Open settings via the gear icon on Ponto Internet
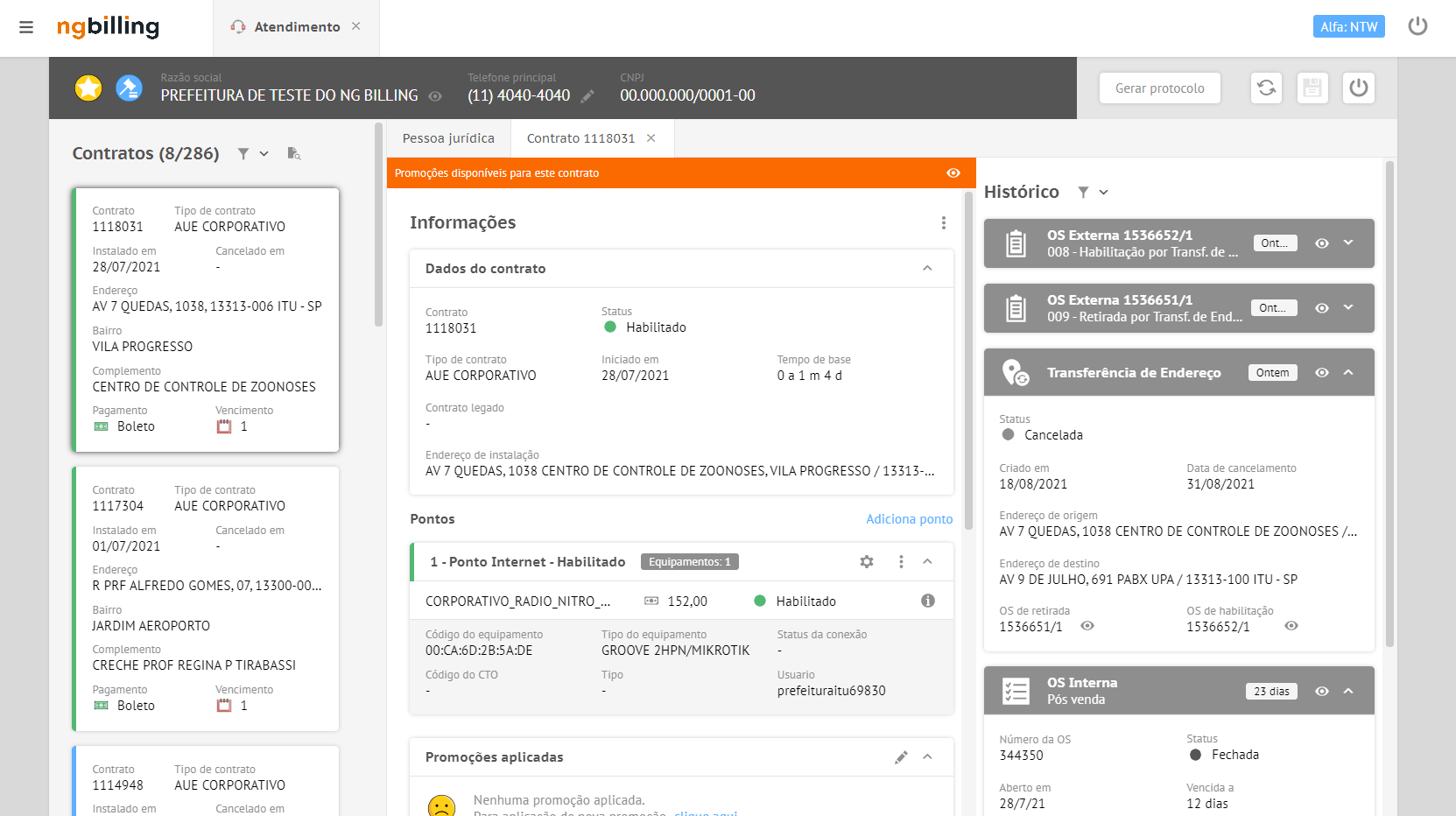 click(x=867, y=561)
